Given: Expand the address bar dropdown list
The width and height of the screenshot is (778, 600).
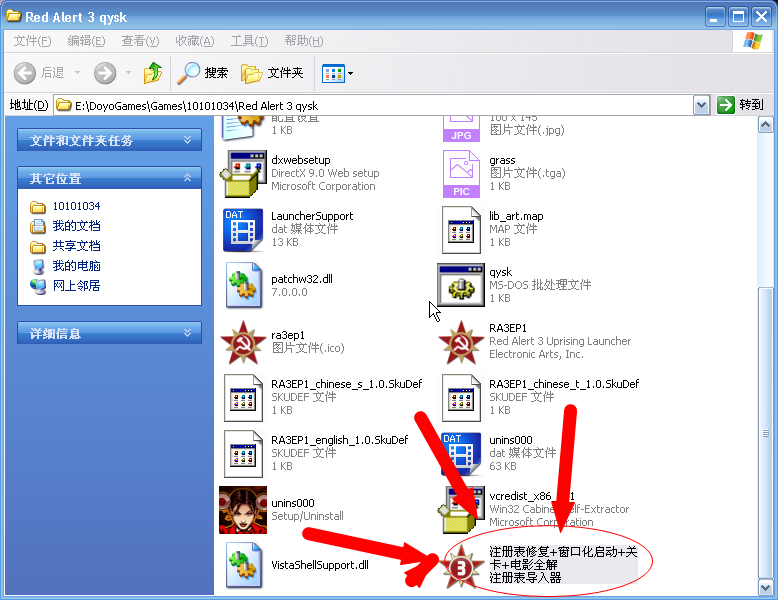Looking at the screenshot, I should point(701,105).
